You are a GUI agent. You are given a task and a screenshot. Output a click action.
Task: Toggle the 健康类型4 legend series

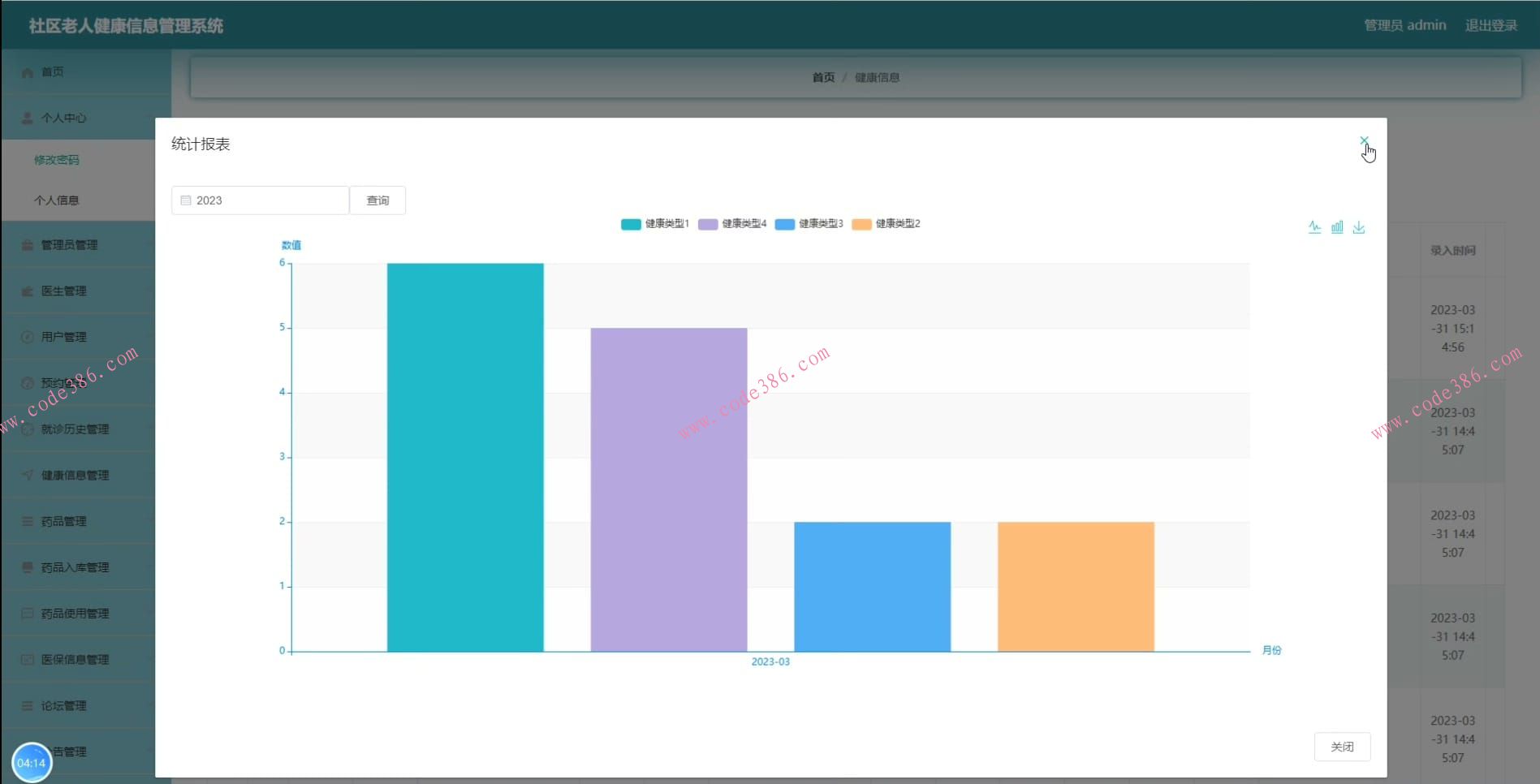(732, 224)
